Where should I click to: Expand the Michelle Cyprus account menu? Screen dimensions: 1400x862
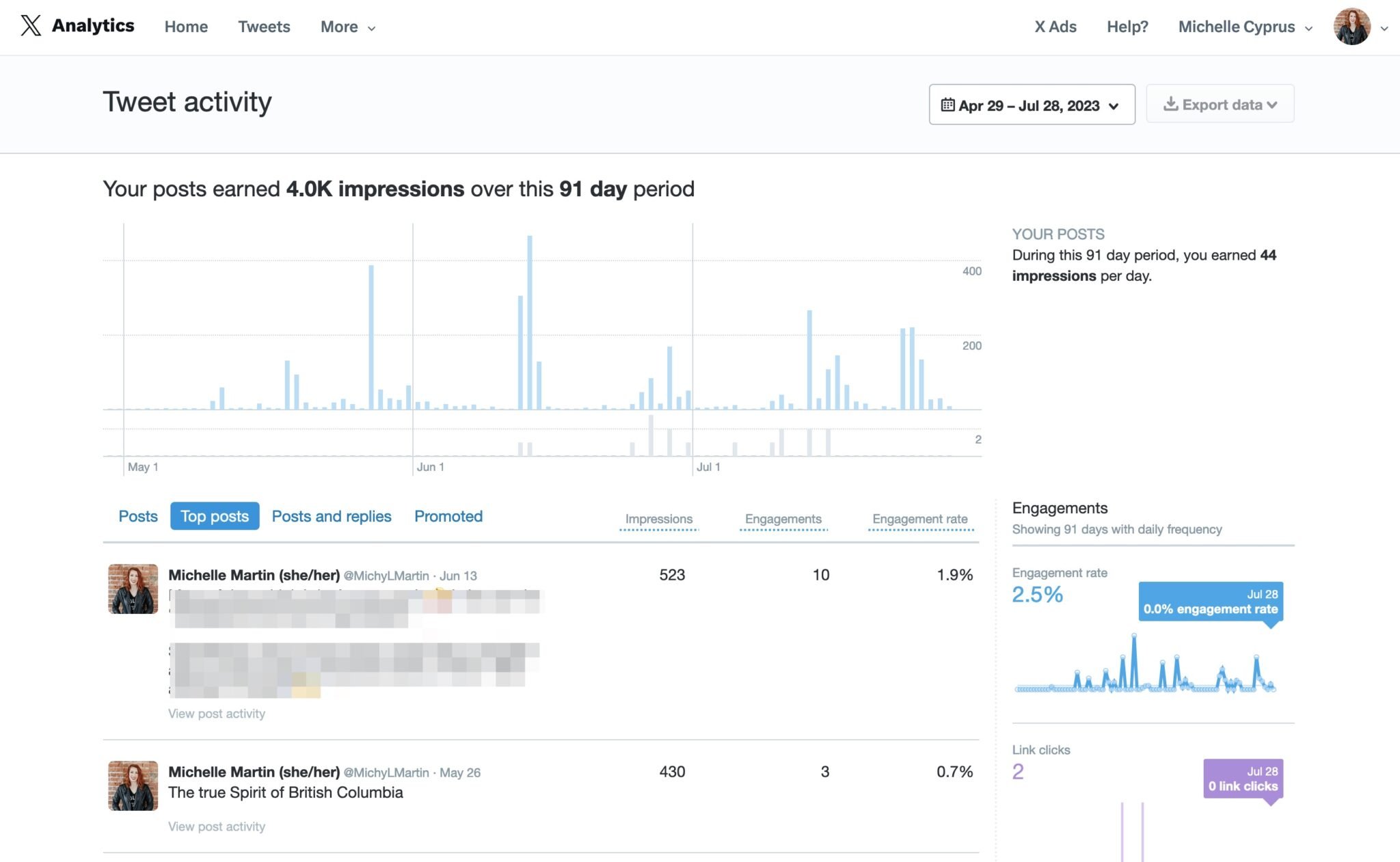(1244, 27)
